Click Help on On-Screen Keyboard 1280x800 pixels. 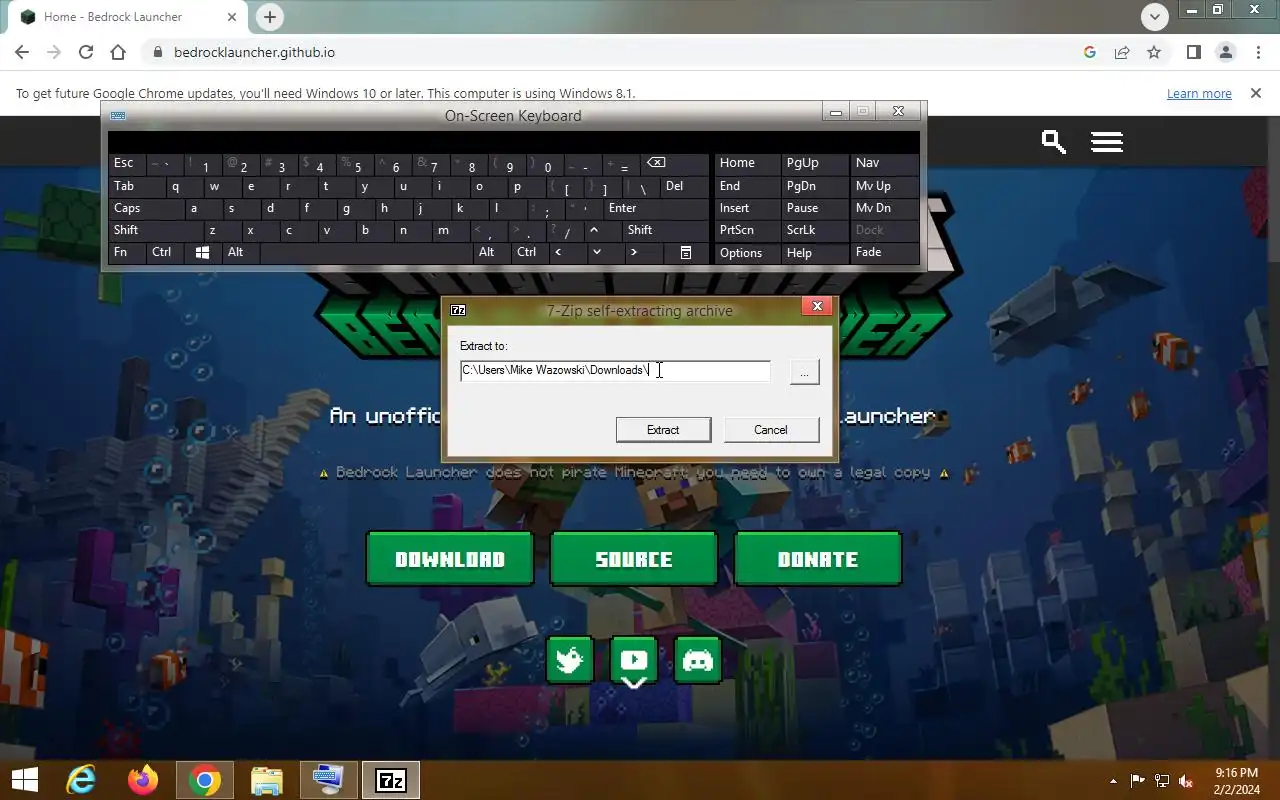pos(814,253)
